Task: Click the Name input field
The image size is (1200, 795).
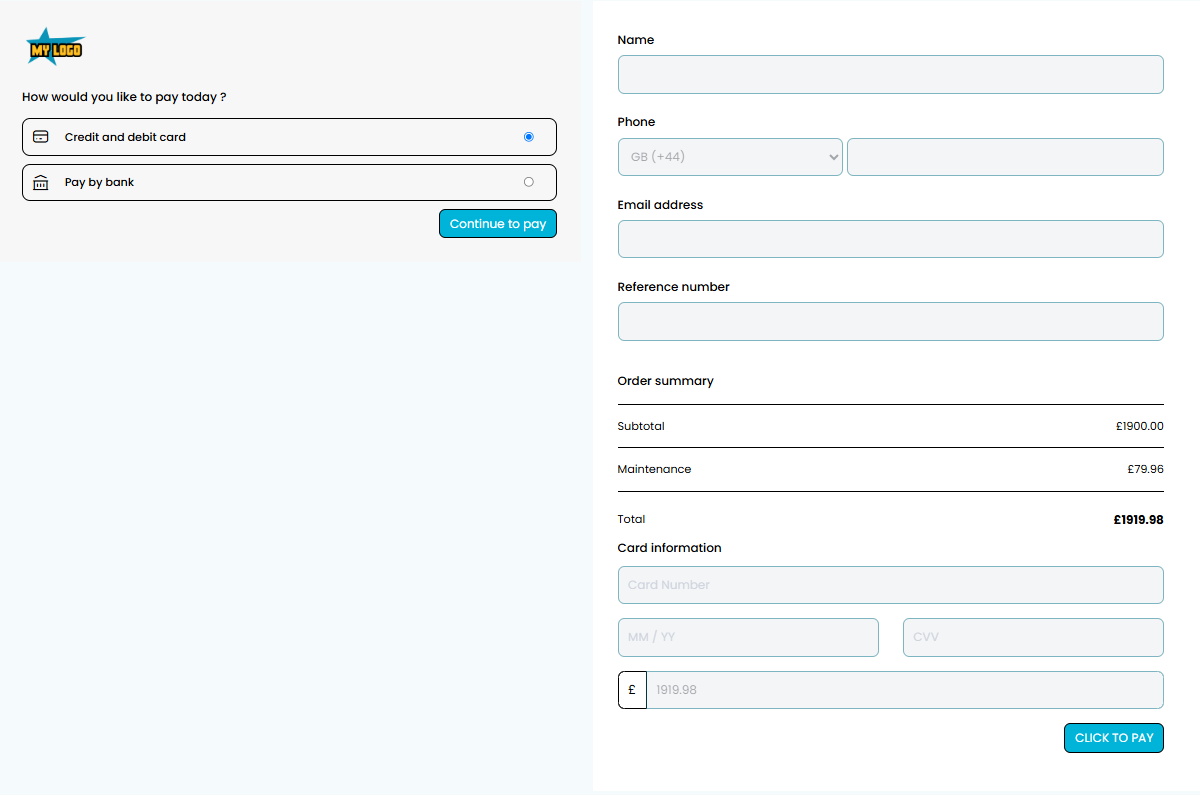Action: click(890, 74)
